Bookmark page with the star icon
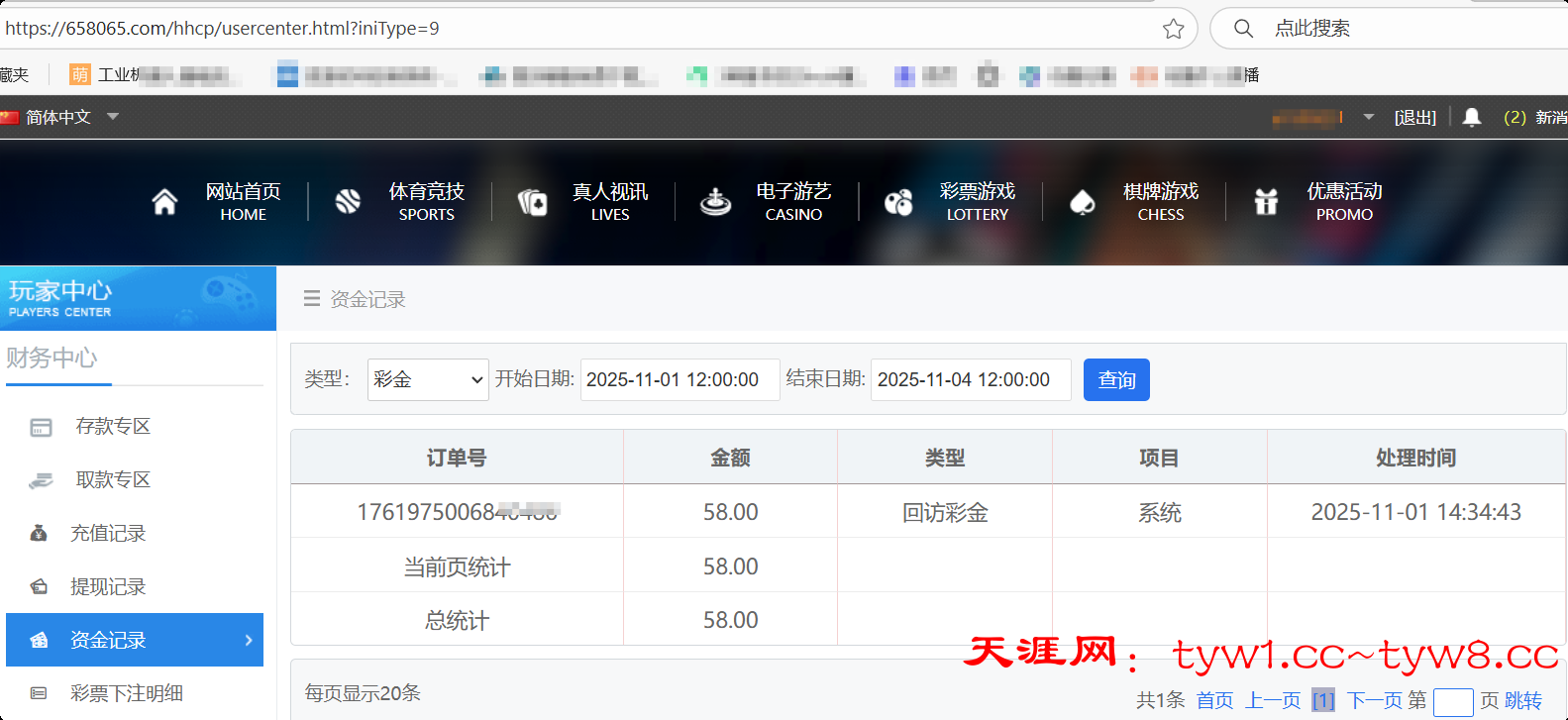Screen dimensions: 1568x720 1174,29
